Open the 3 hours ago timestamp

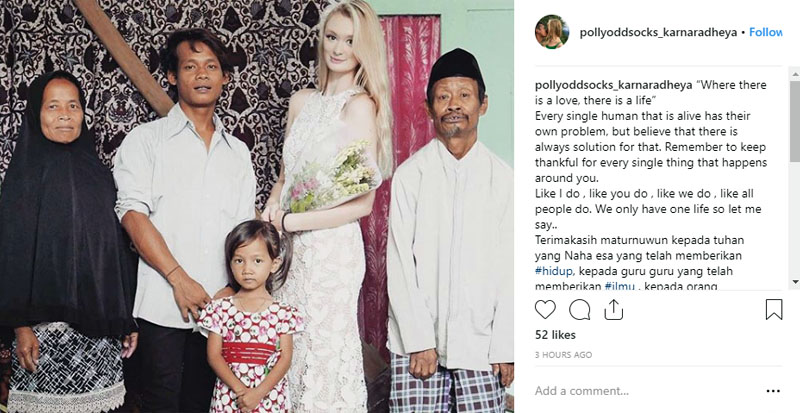(x=563, y=355)
